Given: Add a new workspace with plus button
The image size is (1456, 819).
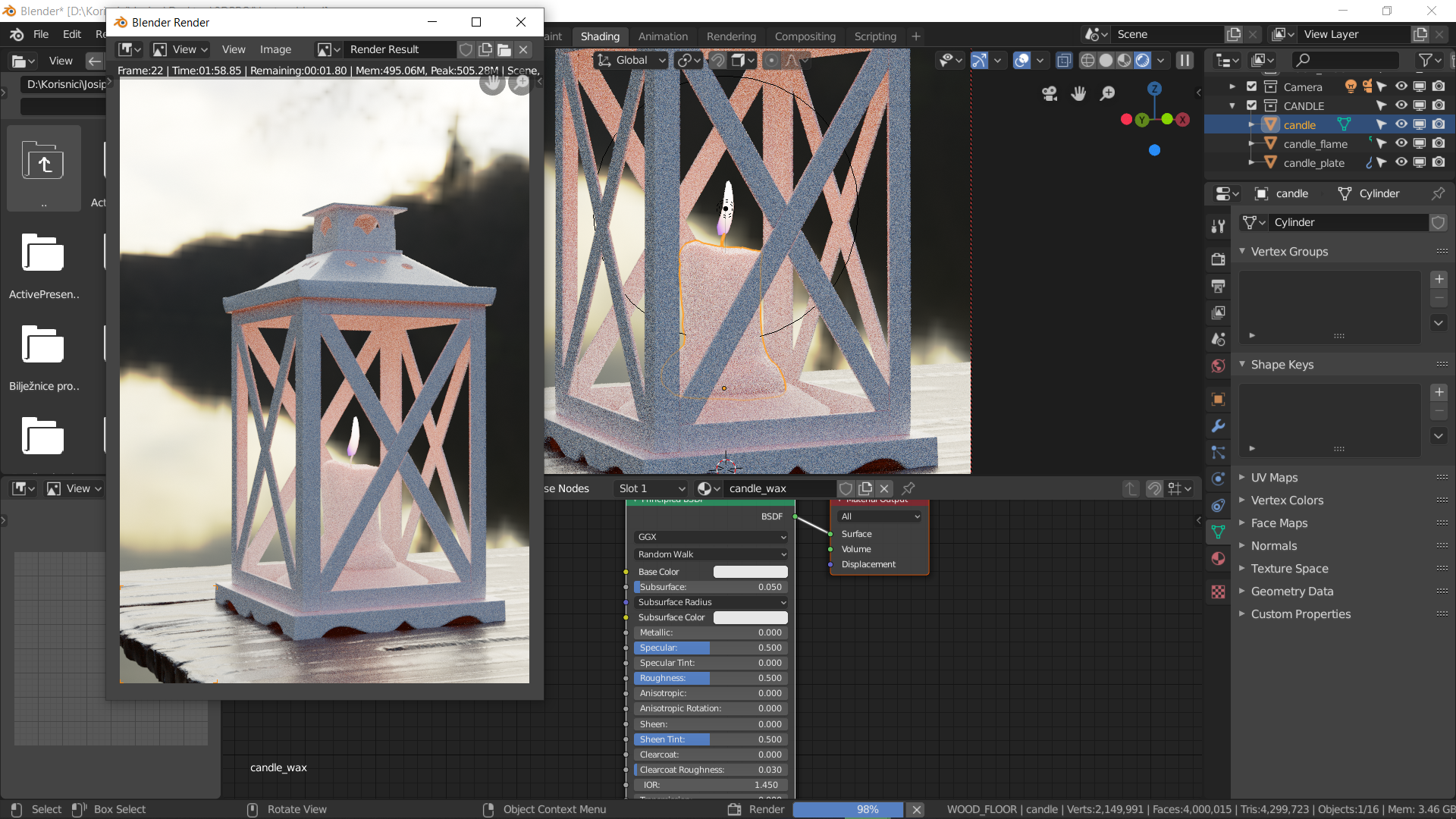Looking at the screenshot, I should coord(916,36).
